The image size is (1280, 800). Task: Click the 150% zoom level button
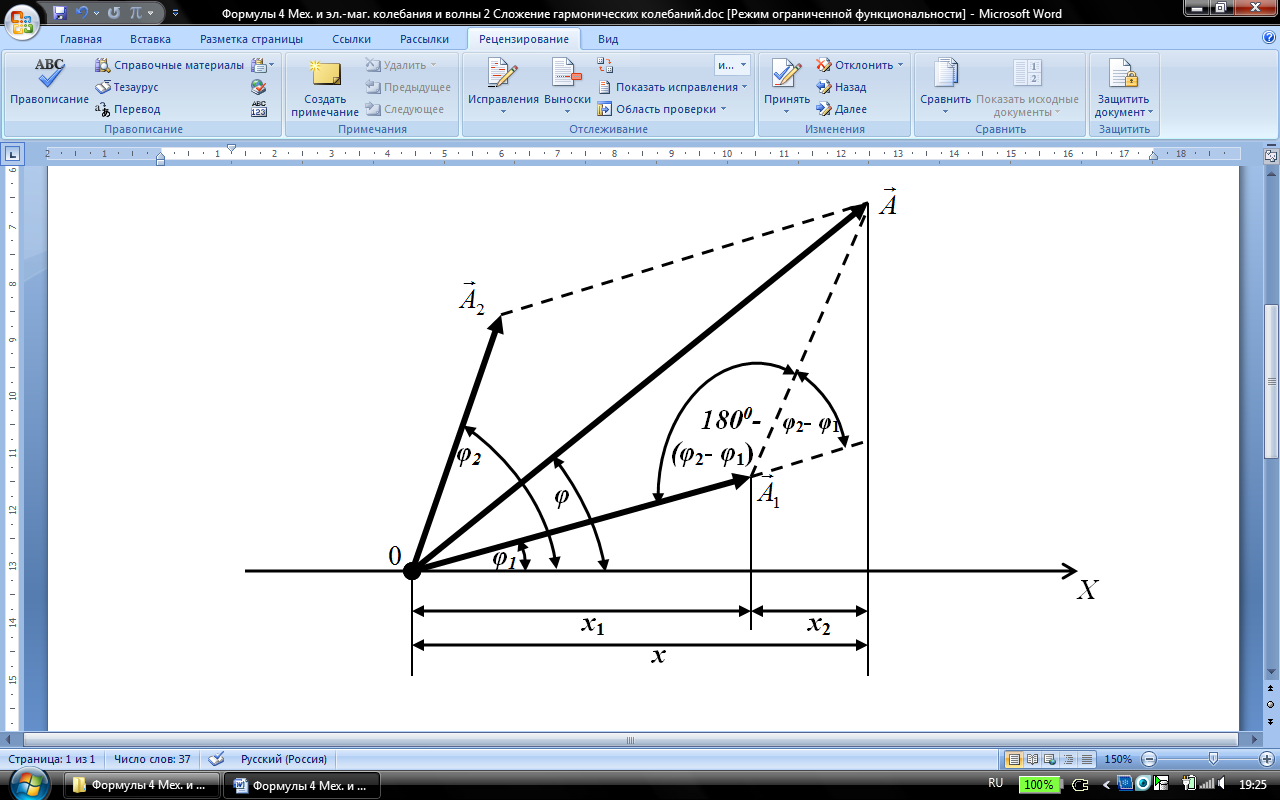pos(1120,759)
